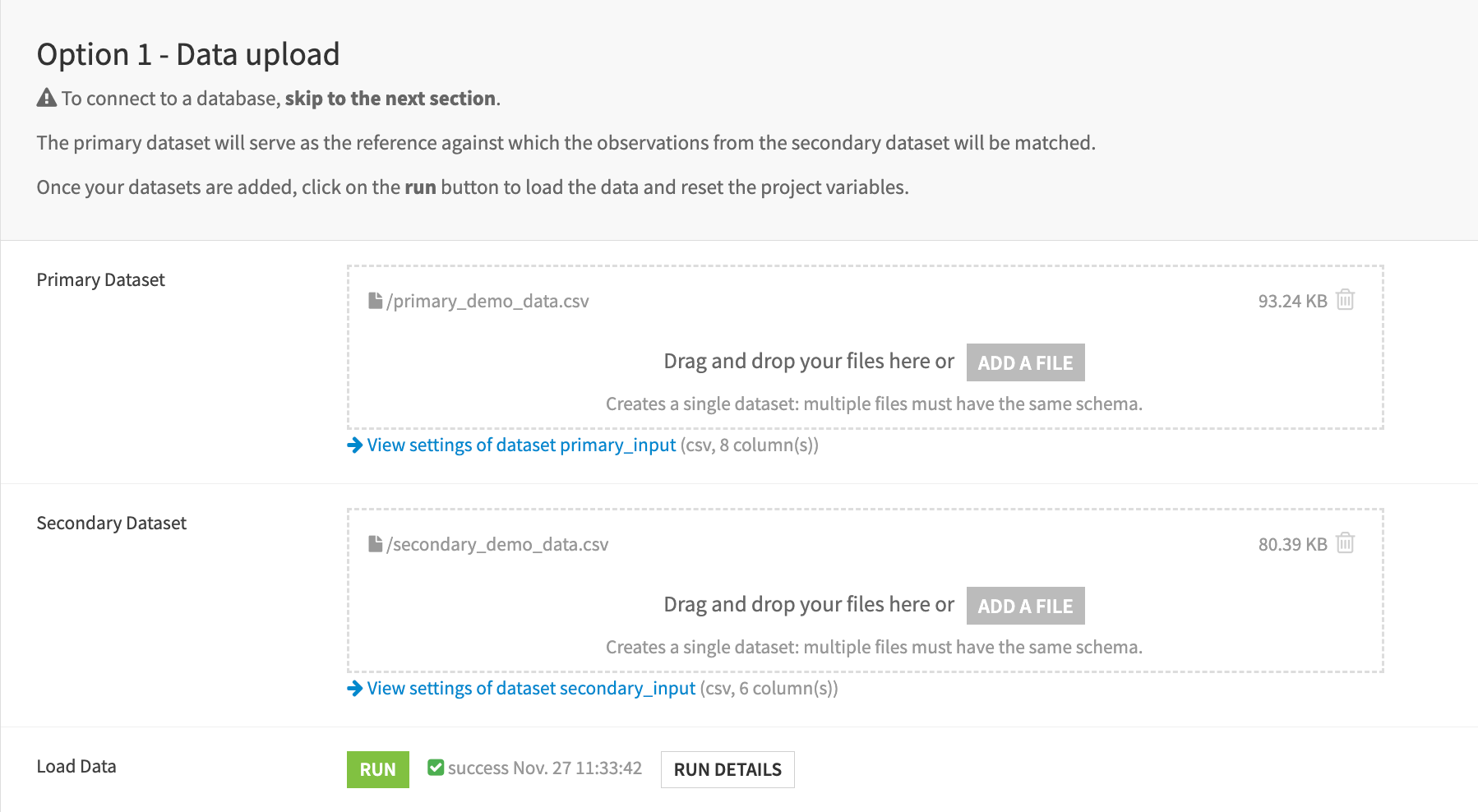The height and width of the screenshot is (812, 1478).
Task: Delete /primary_demo_data.csv using its trash icon
Action: [x=1345, y=300]
